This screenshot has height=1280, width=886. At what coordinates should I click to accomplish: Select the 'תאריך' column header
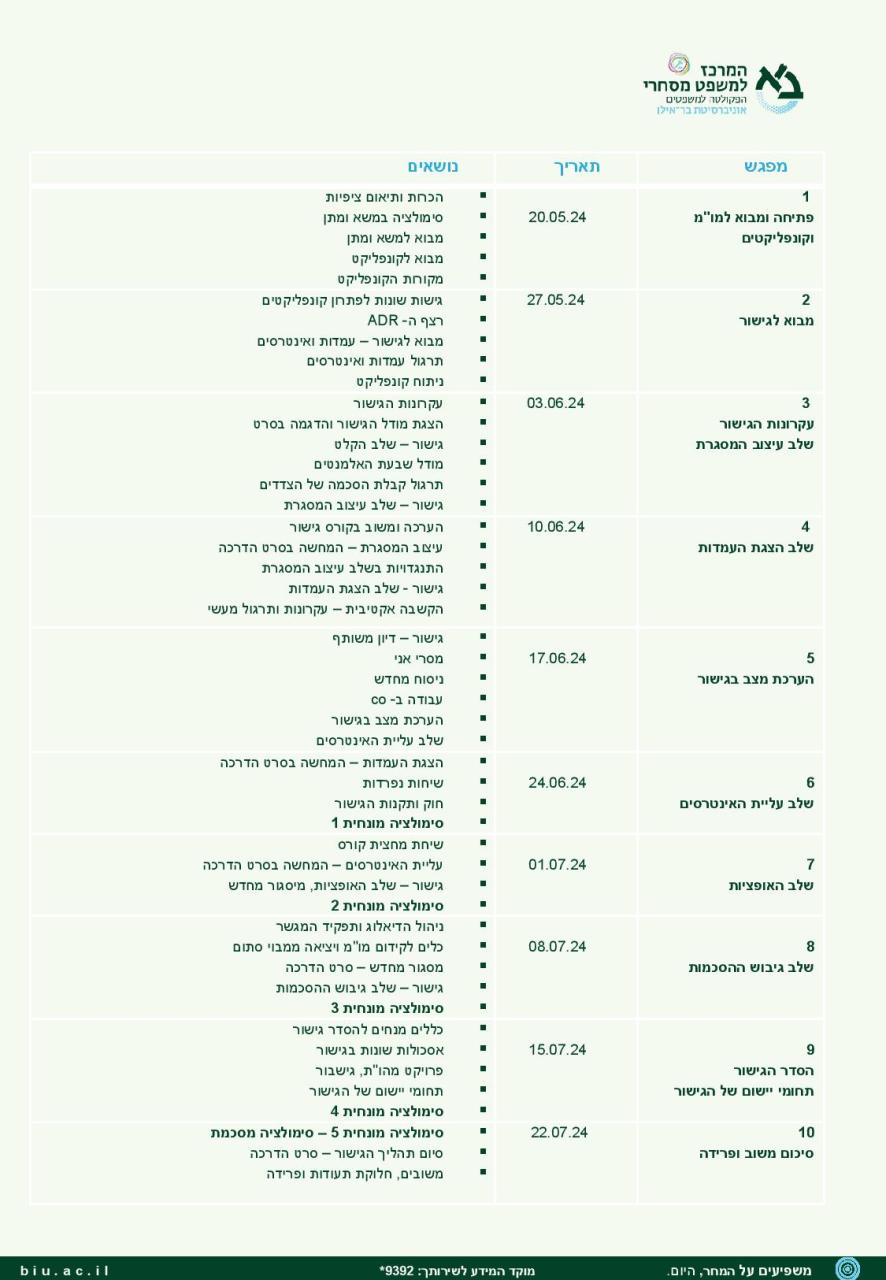(x=577, y=167)
